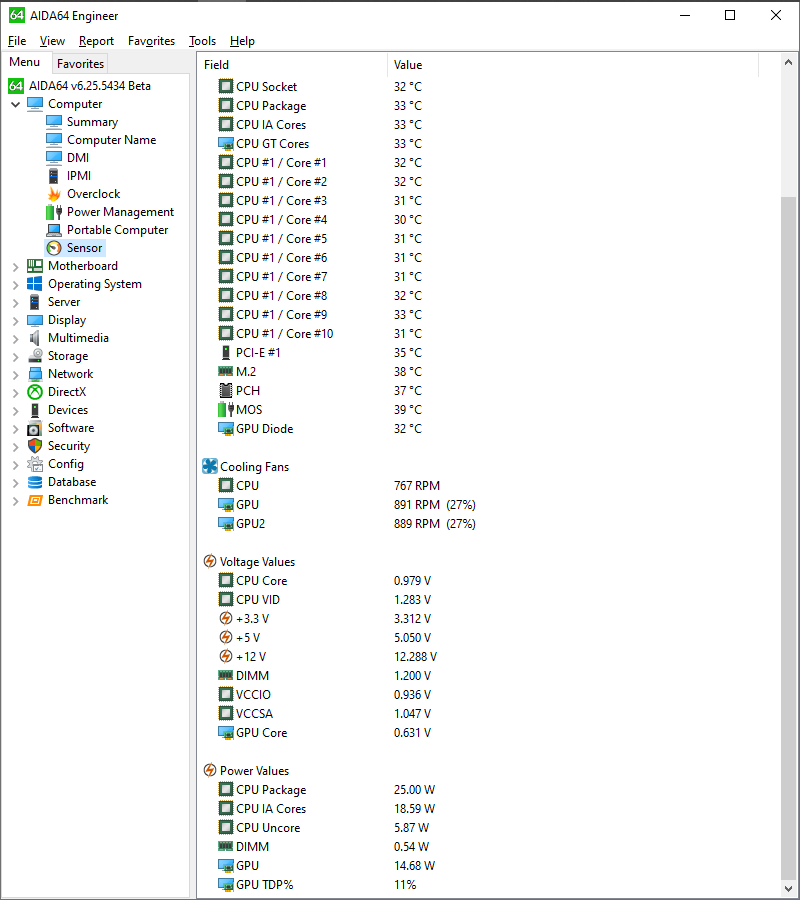
Task: Click the AIDA64 v6.25.5434 Beta root icon
Action: tap(16, 86)
